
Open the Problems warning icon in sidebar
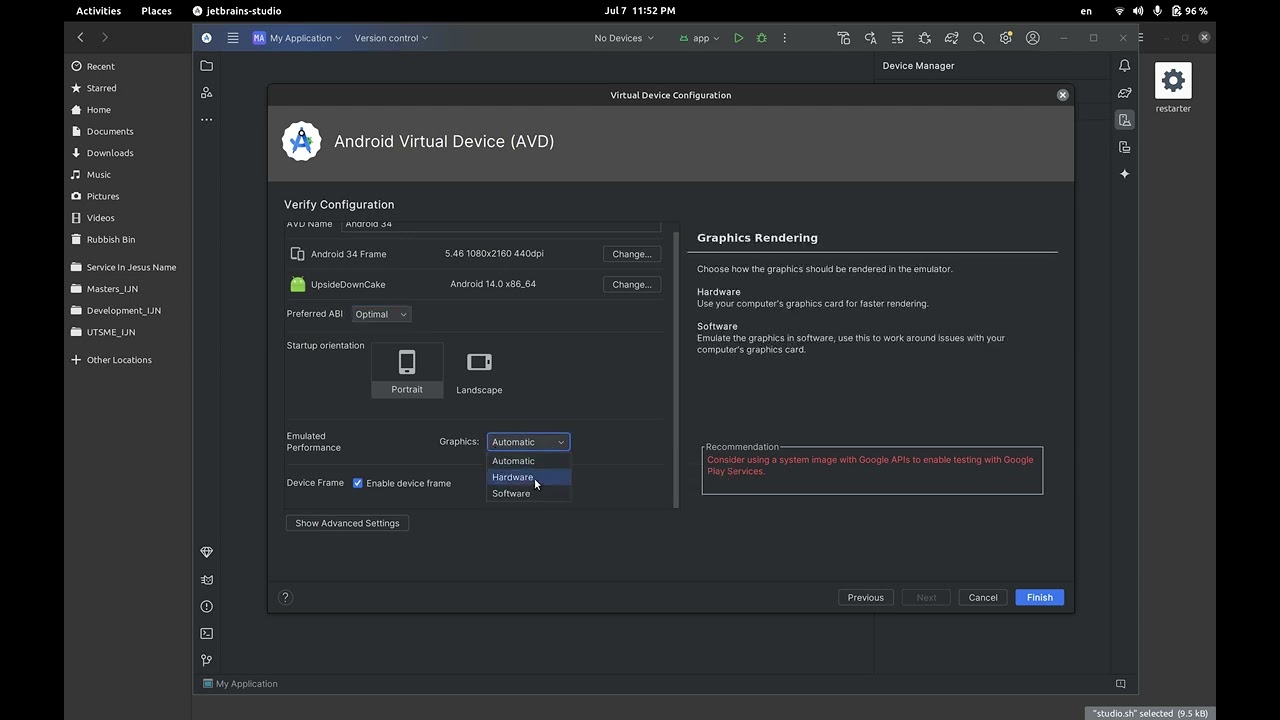coord(207,606)
